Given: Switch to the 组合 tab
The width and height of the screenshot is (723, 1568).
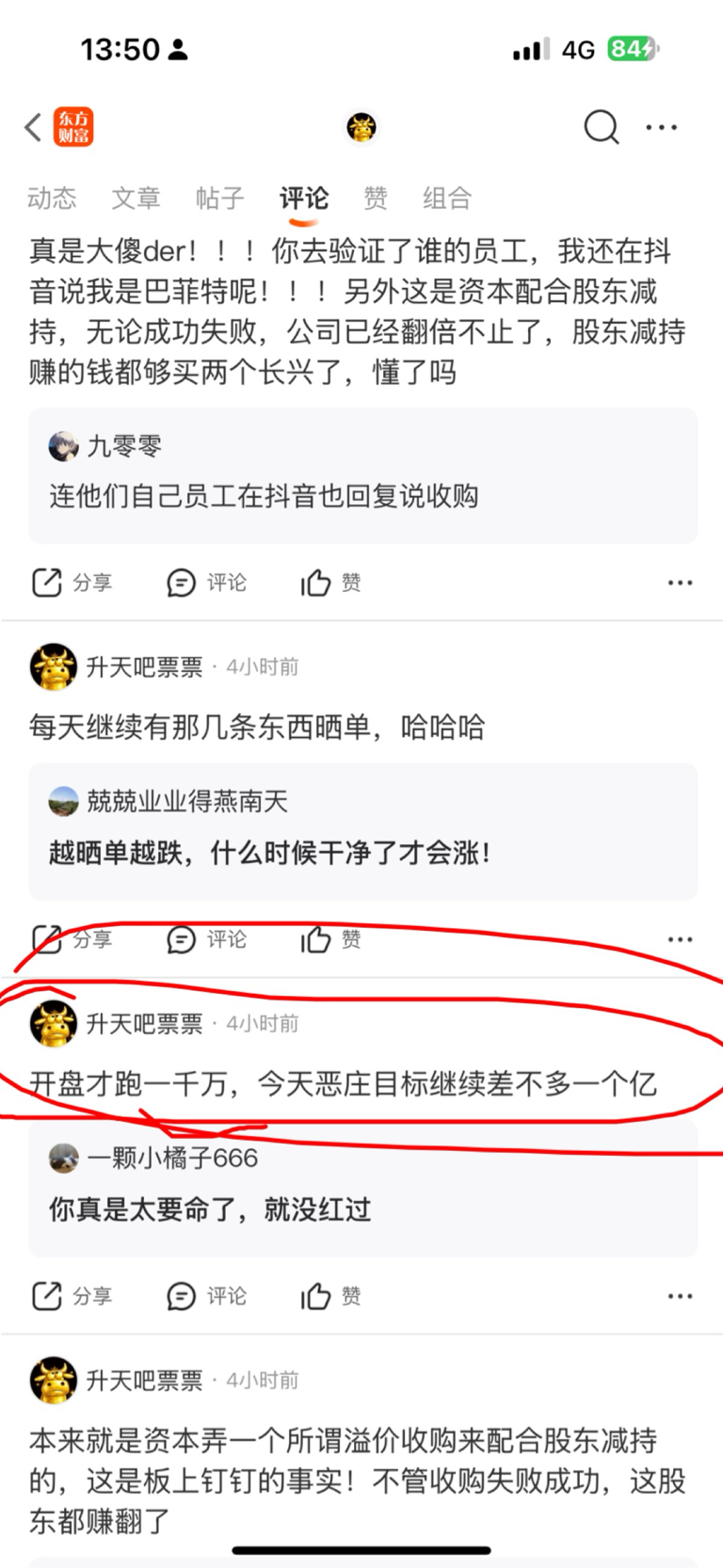Looking at the screenshot, I should [x=447, y=199].
